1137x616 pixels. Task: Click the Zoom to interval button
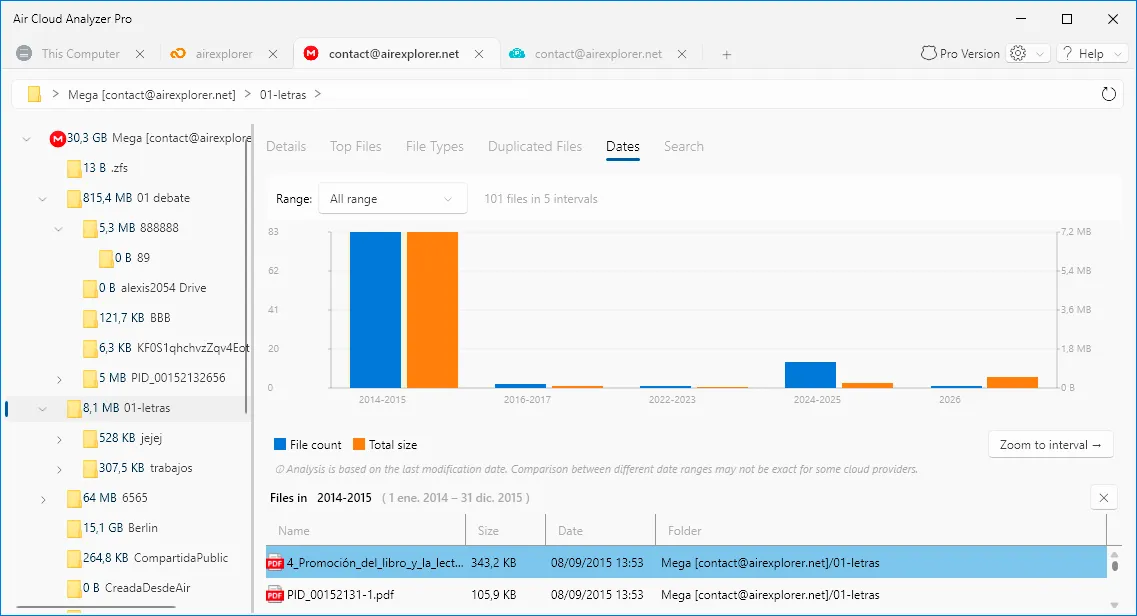coord(1050,444)
